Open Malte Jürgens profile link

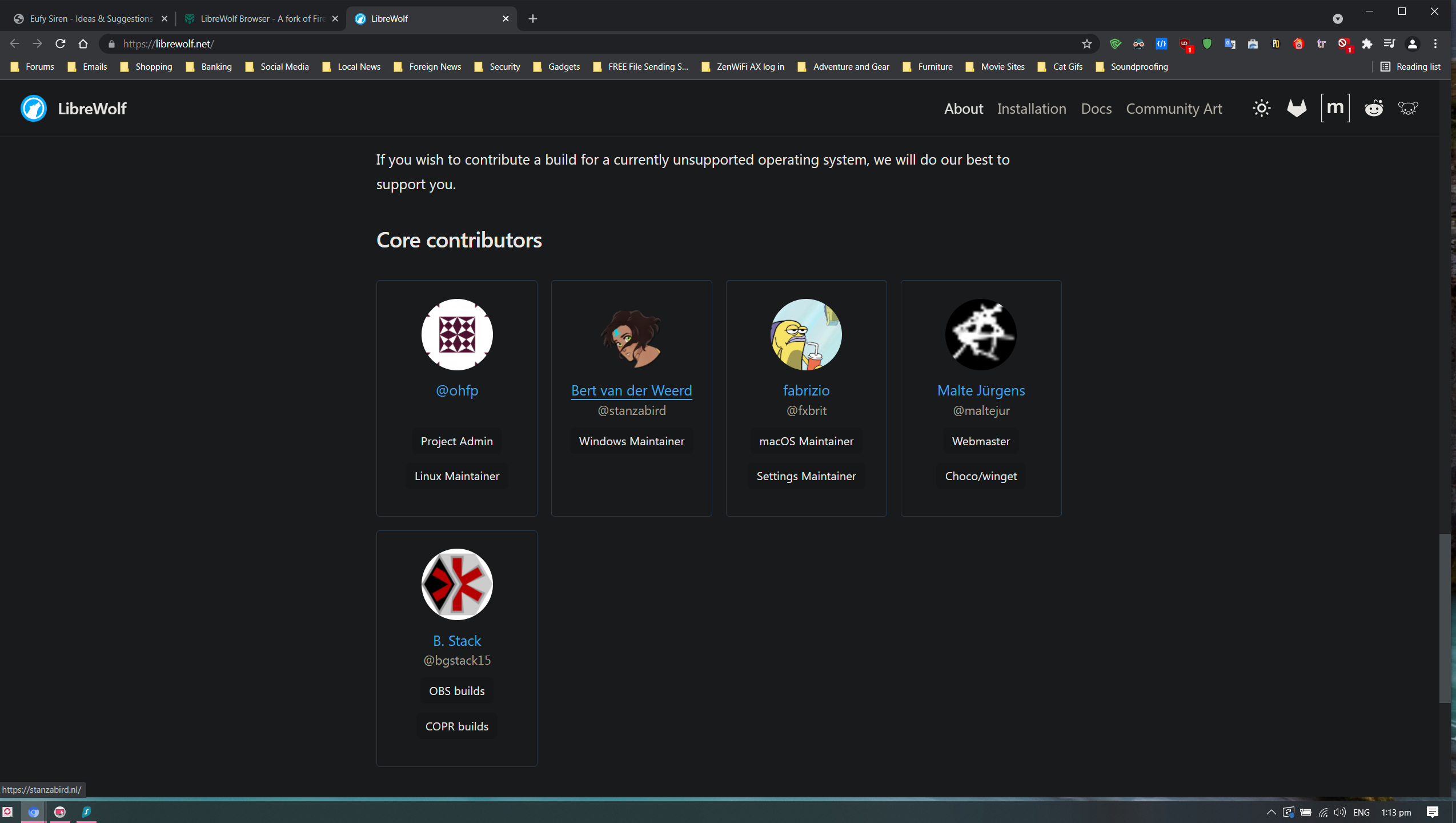coord(980,390)
